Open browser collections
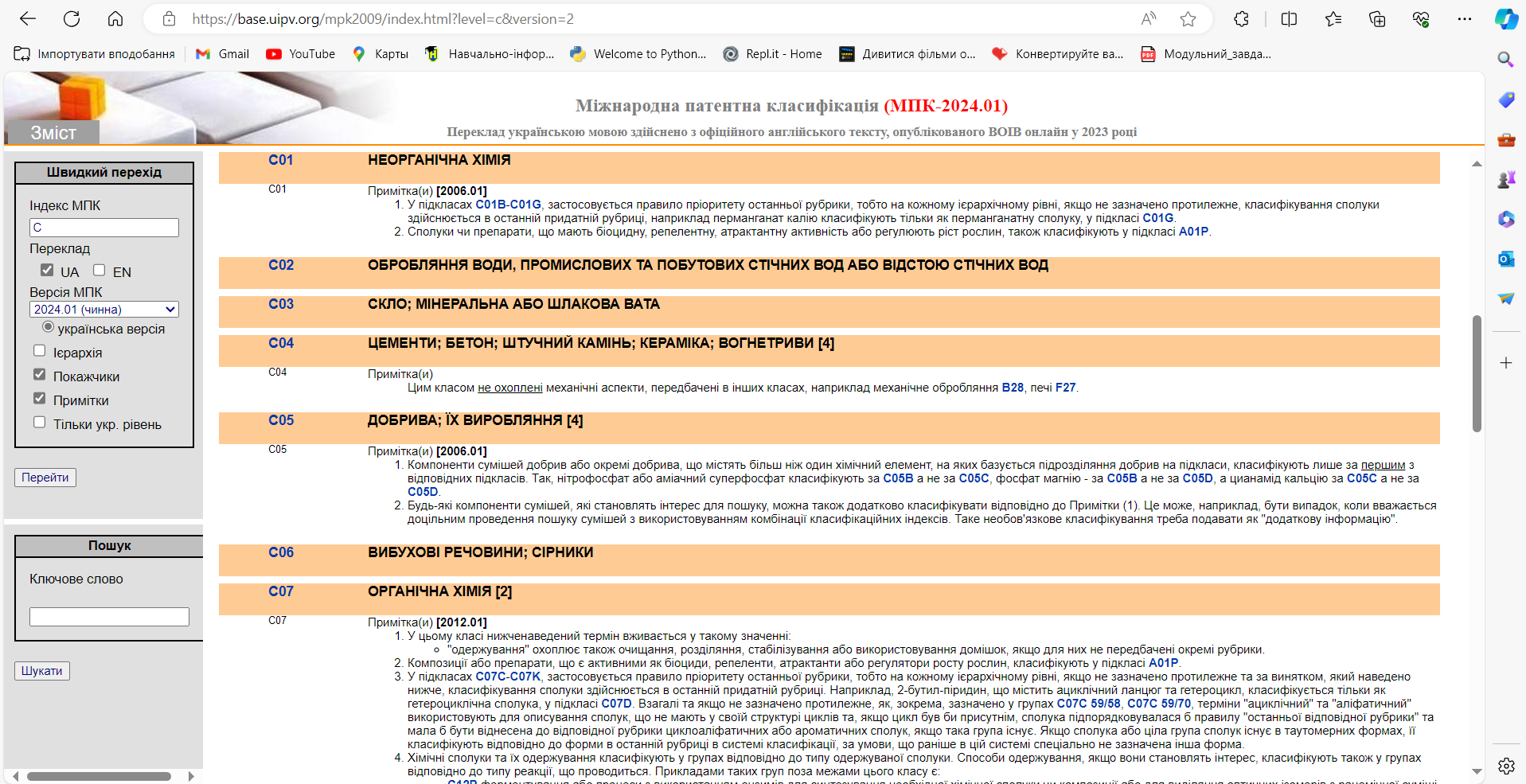Screen dimensions: 1526x784 point(1377,19)
